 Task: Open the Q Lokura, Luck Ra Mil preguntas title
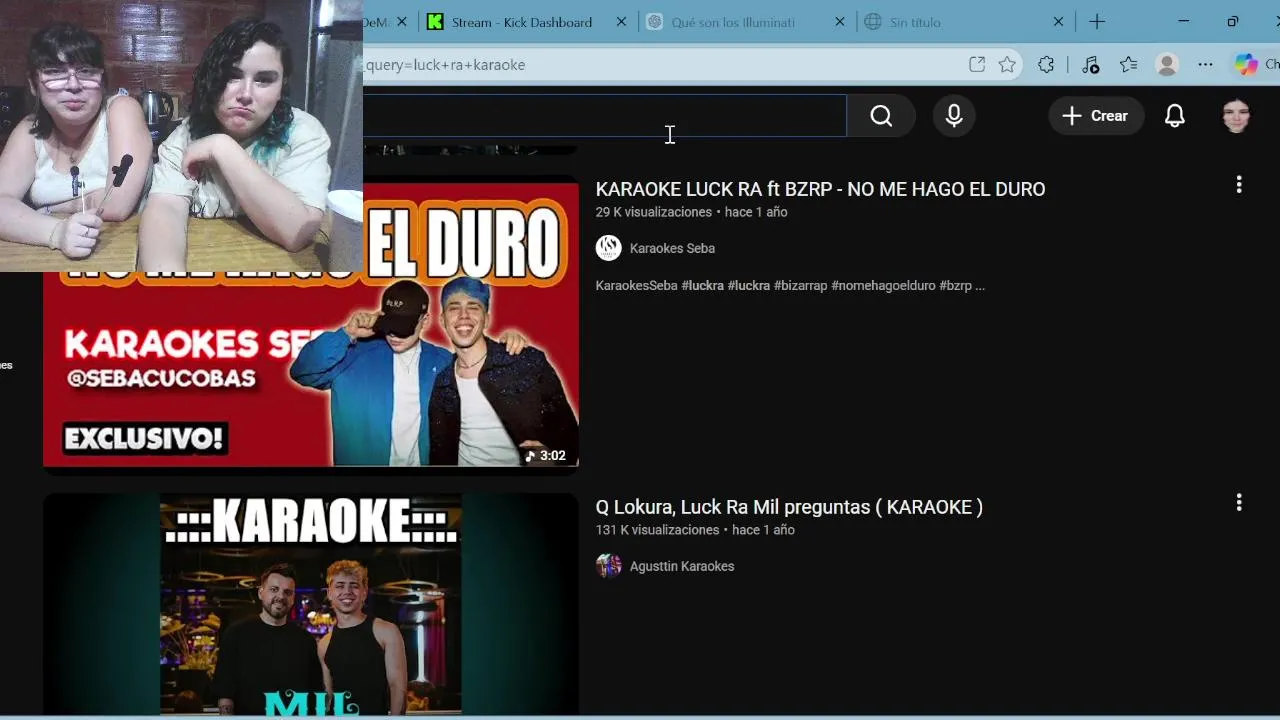click(x=789, y=507)
